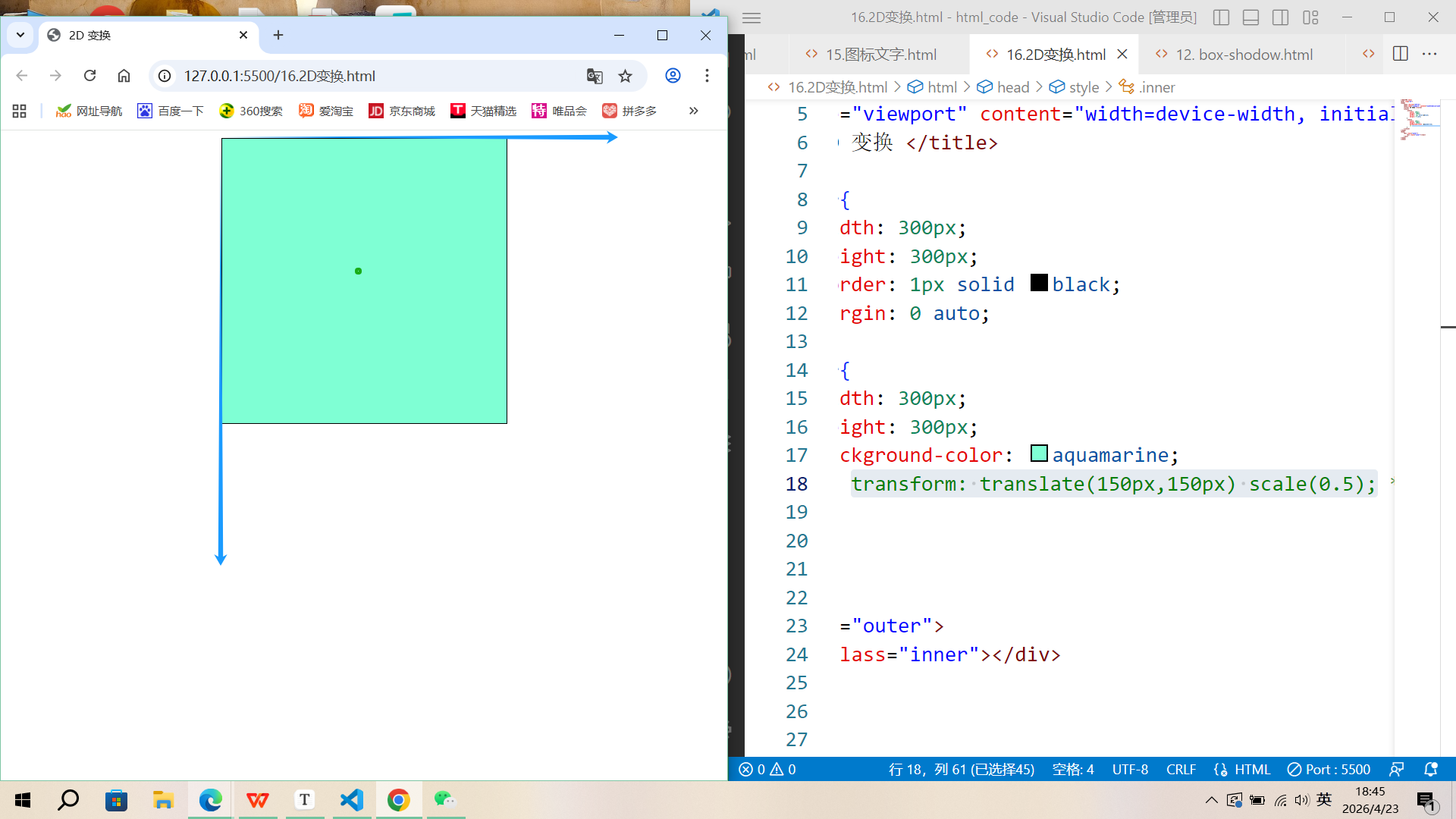
Task: Click the errors and warnings status indicator
Action: point(767,769)
